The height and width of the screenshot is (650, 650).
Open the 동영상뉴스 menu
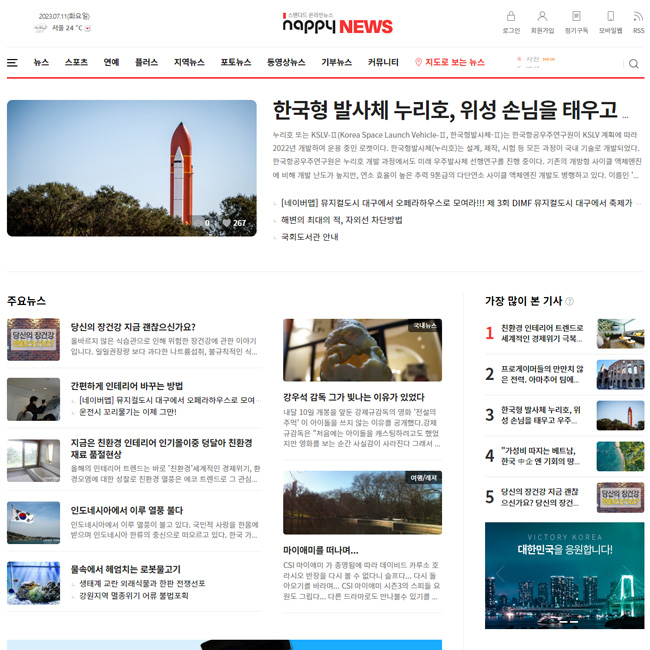(286, 62)
